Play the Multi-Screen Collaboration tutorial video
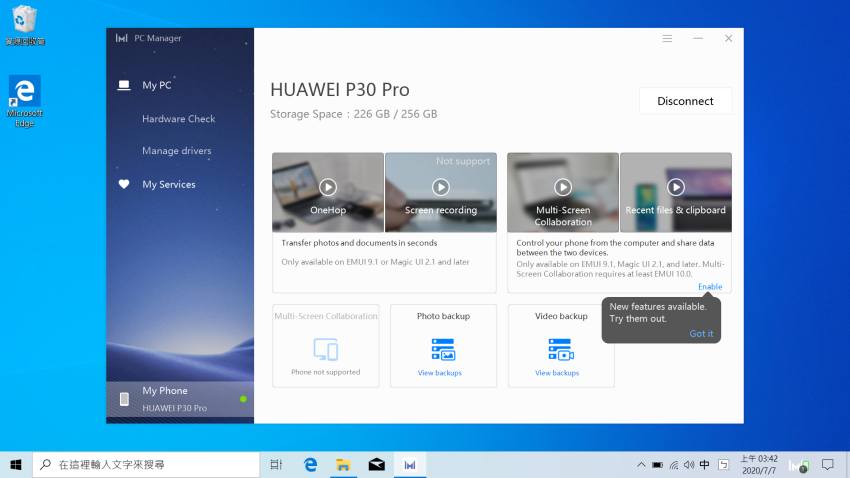 pyautogui.click(x=563, y=187)
